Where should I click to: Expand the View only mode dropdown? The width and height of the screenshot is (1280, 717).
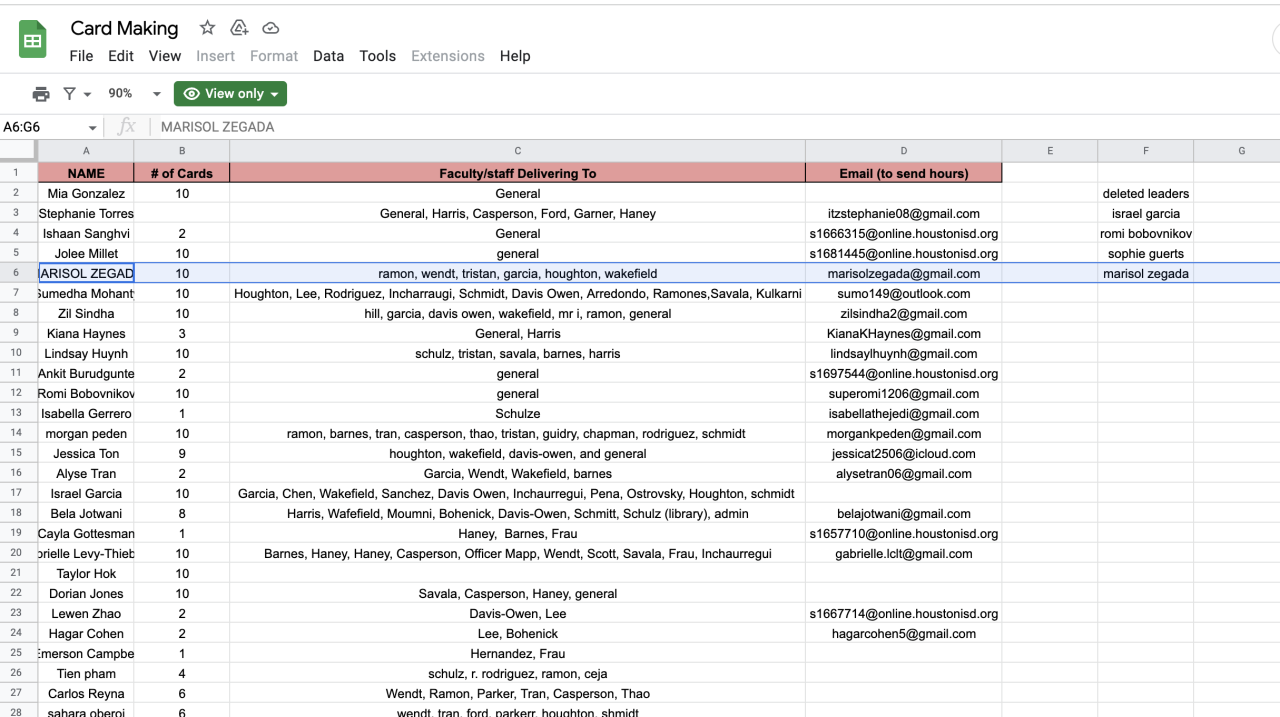pyautogui.click(x=230, y=94)
